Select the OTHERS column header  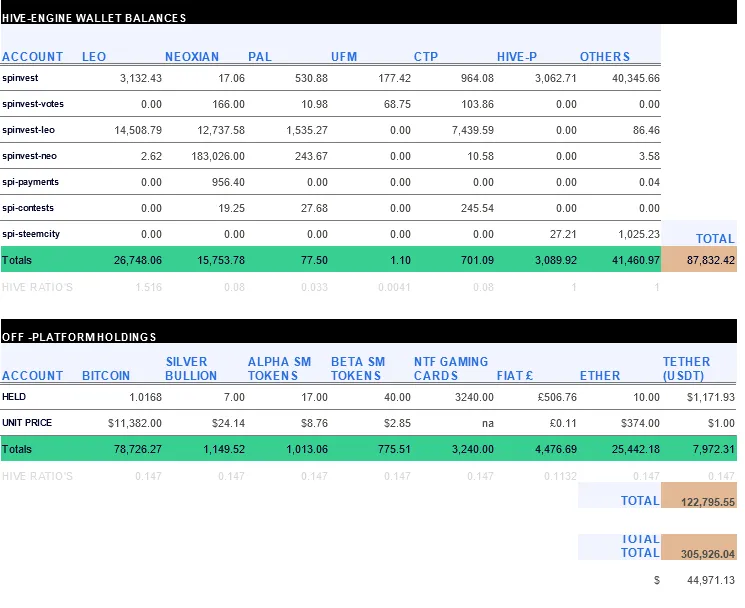coord(605,57)
